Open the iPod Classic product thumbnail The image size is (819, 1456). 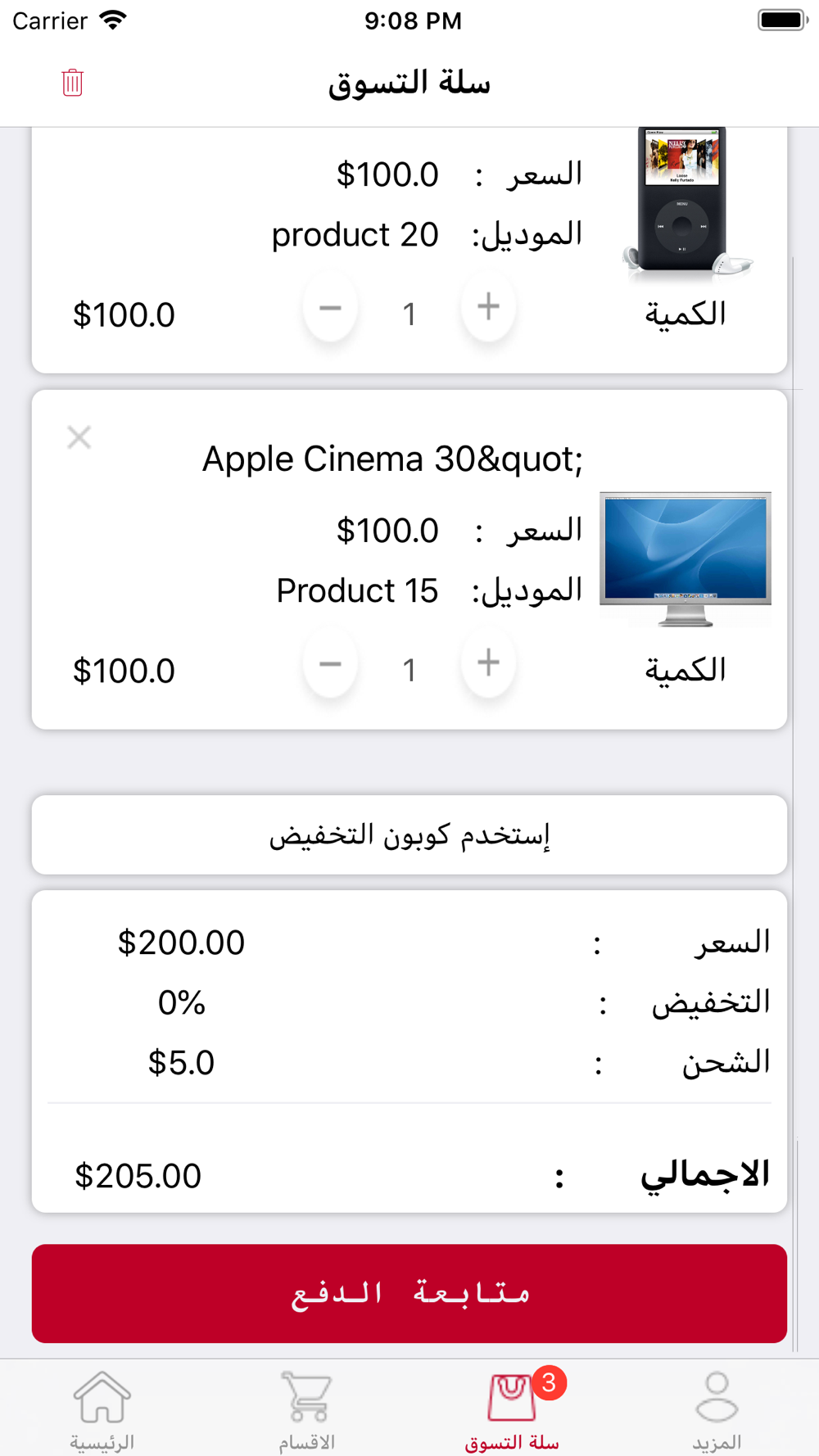point(685,201)
